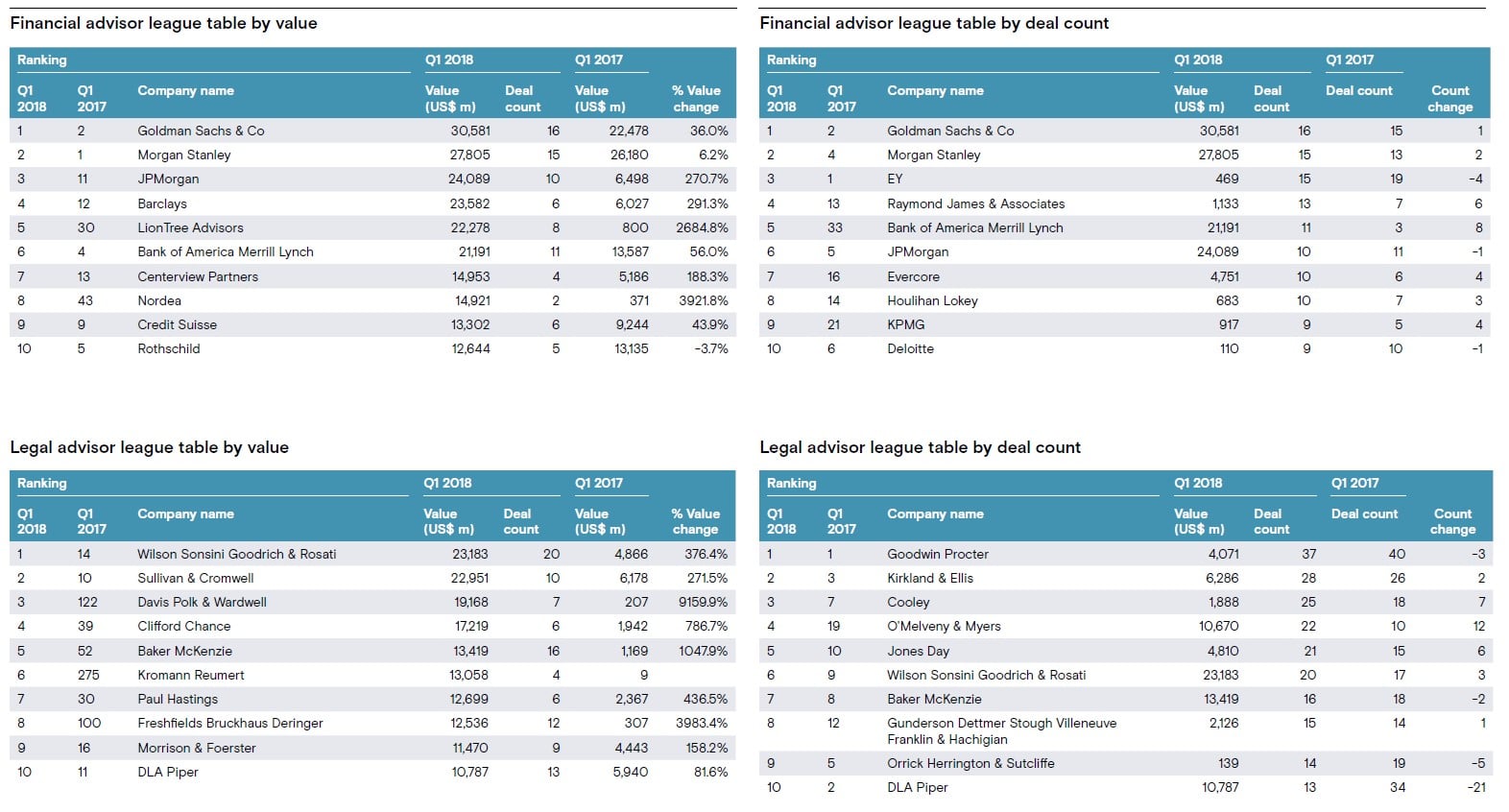The image size is (1509, 812).
Task: Click Davis Polk & Wardwell company name
Action: pos(202,602)
